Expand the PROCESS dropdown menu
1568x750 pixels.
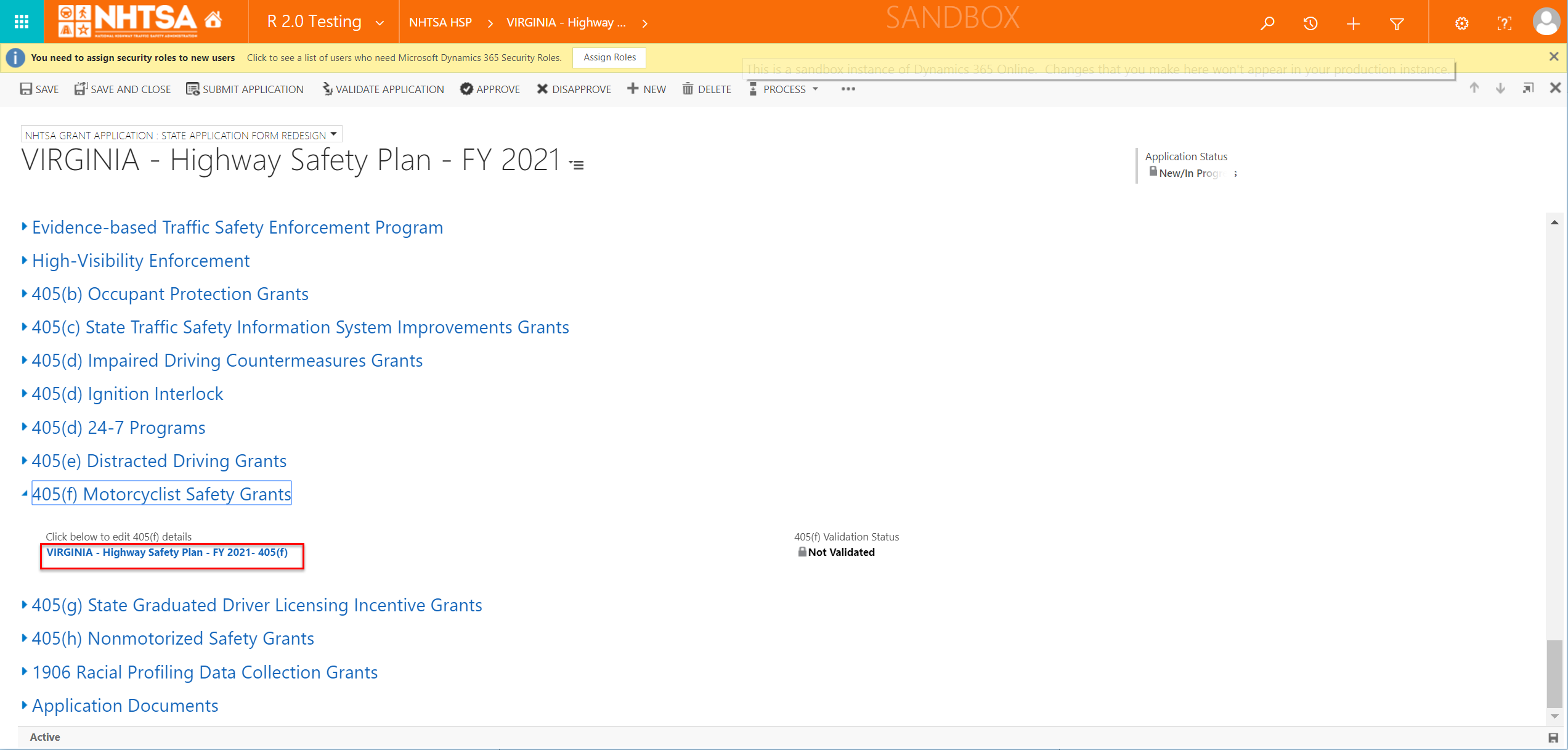click(785, 89)
